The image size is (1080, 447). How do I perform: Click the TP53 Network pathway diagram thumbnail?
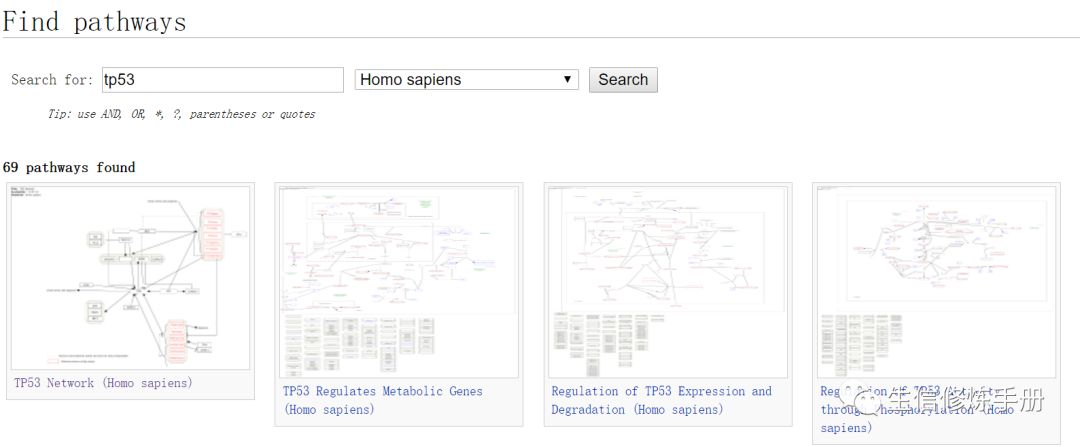[130, 277]
